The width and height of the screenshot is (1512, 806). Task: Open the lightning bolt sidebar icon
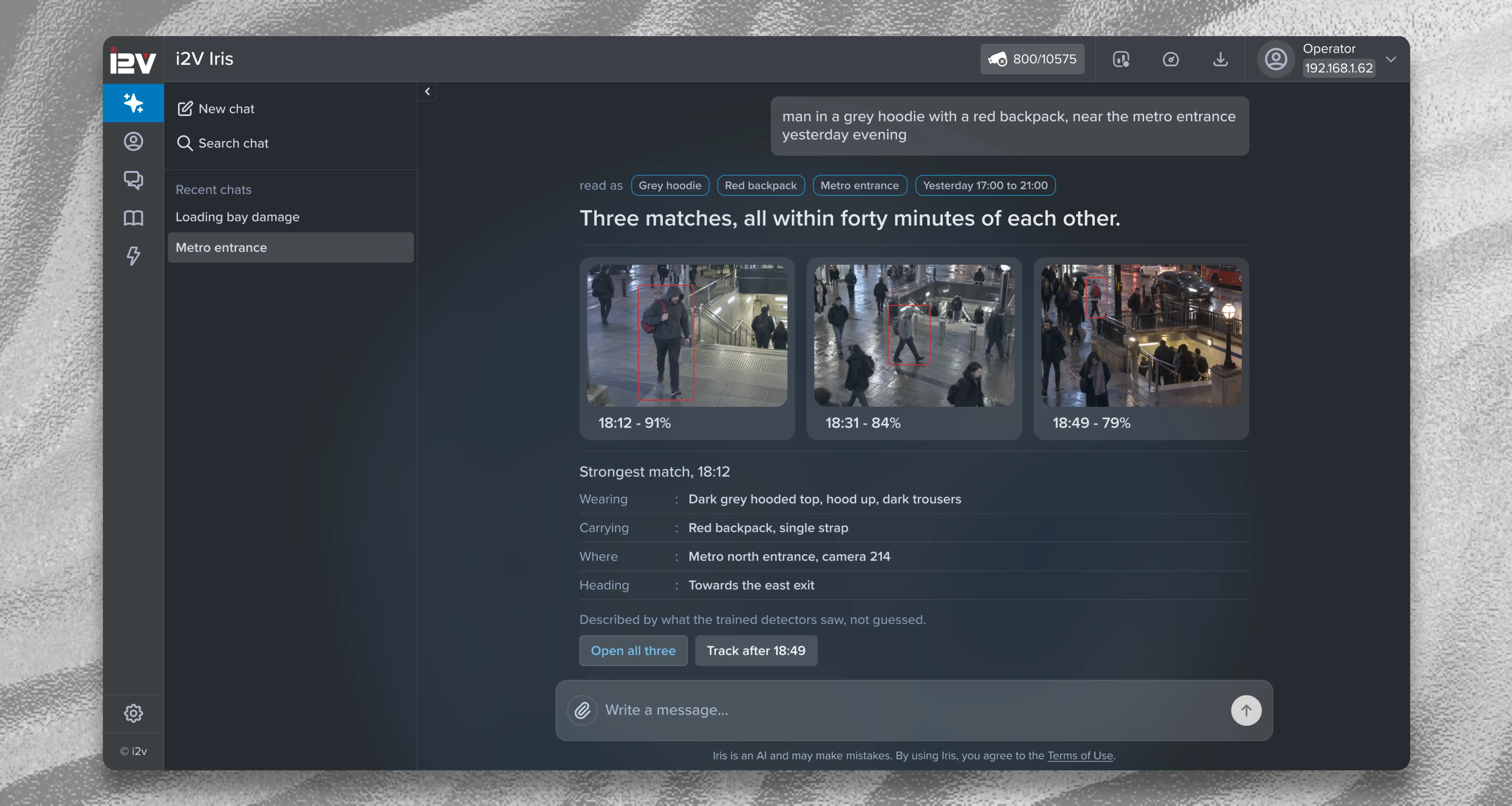click(133, 256)
